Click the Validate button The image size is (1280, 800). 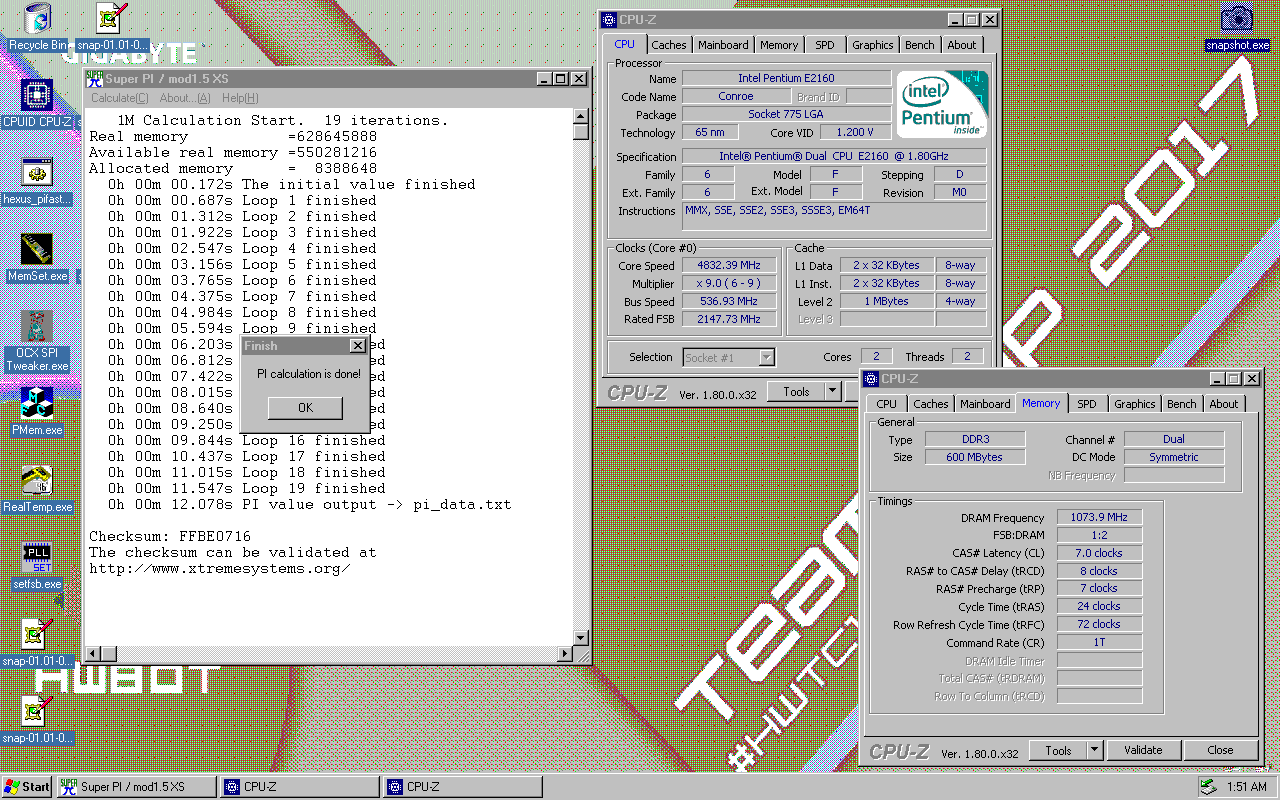tap(1143, 750)
